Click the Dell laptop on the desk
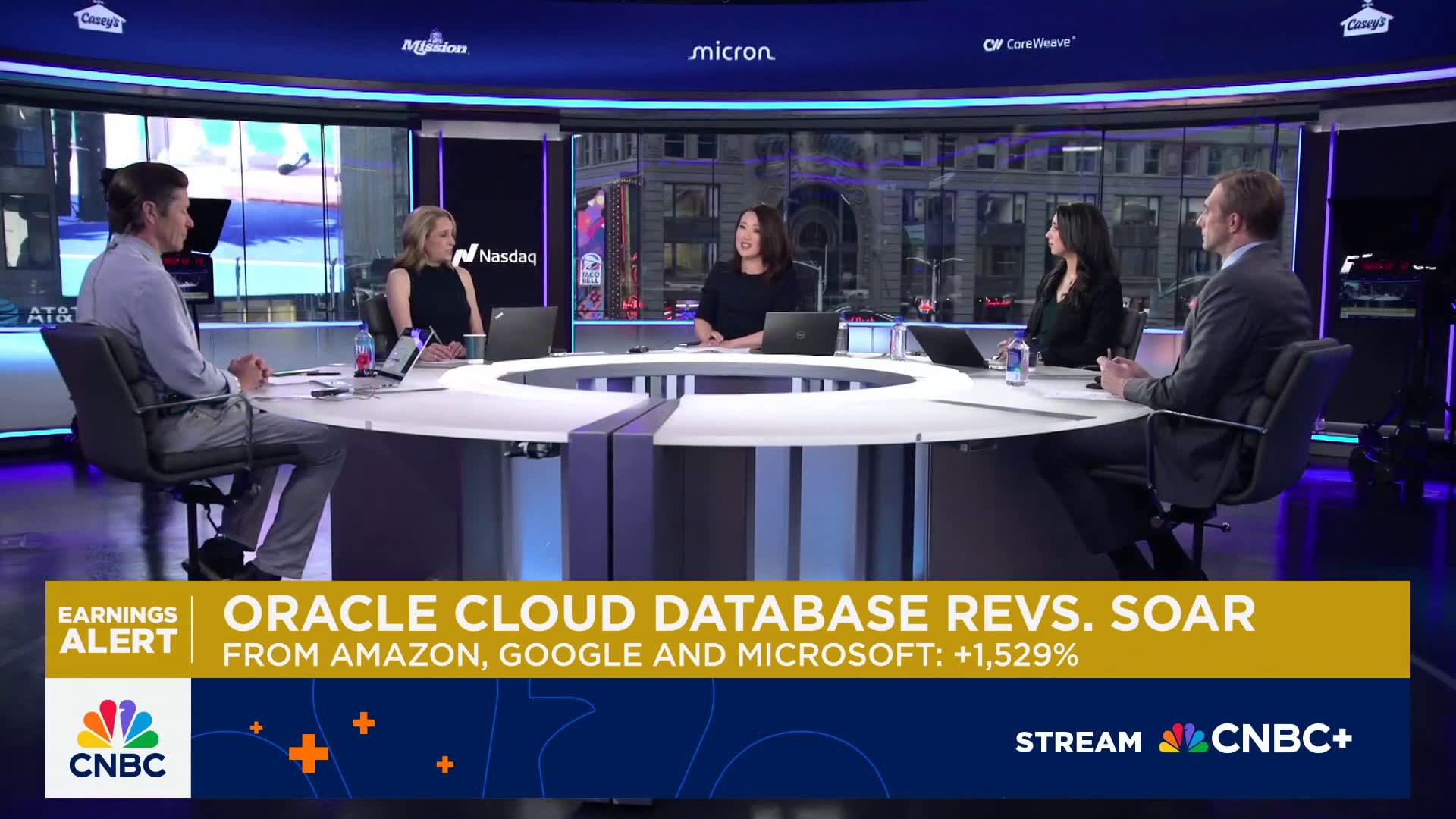 (800, 334)
